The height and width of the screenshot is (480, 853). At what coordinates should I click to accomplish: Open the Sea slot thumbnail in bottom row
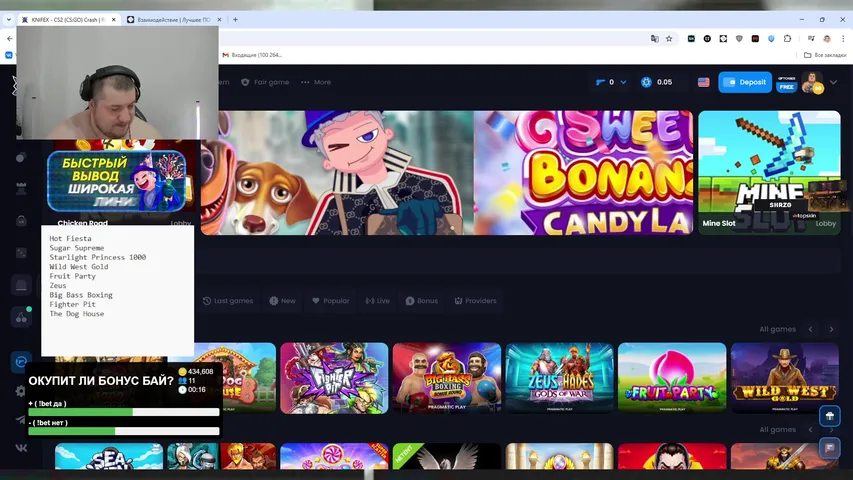click(x=109, y=456)
